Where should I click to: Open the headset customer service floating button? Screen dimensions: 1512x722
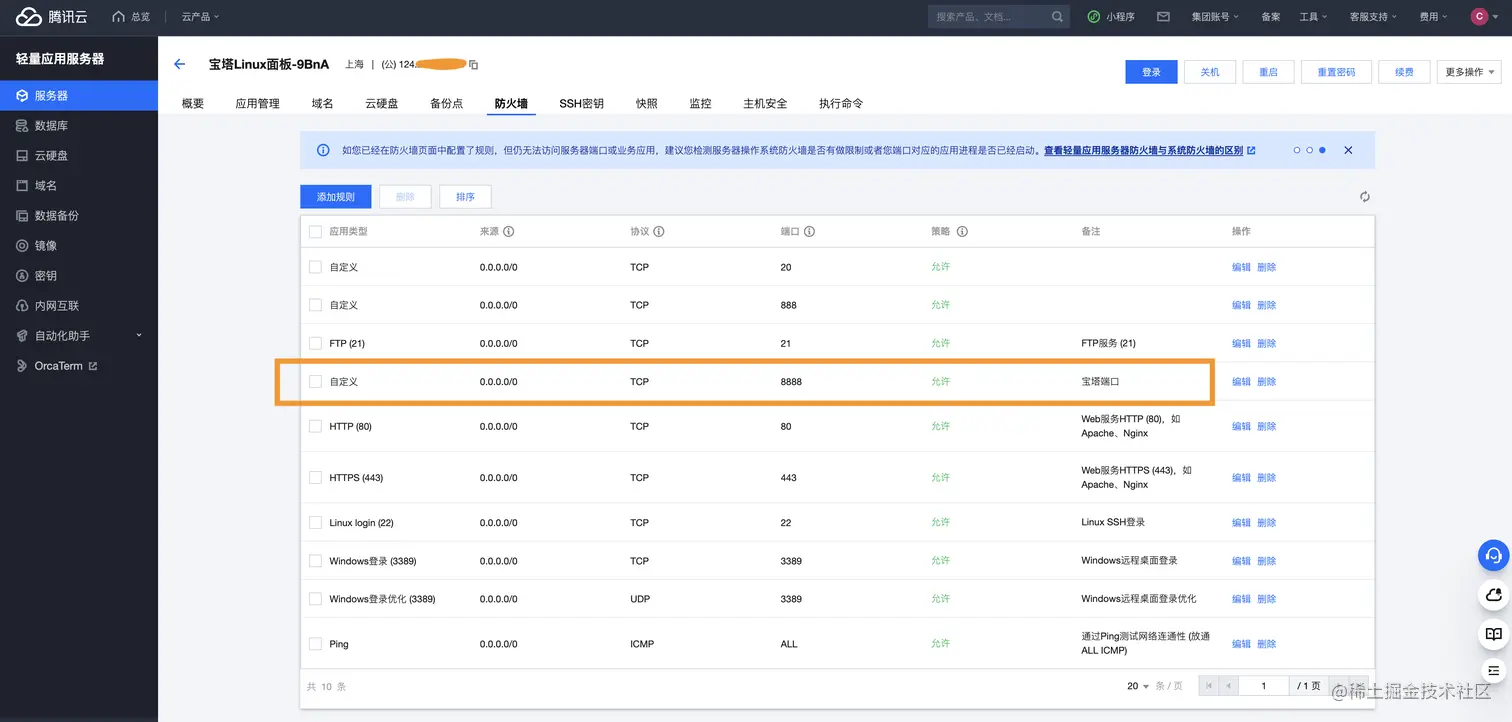click(1494, 555)
